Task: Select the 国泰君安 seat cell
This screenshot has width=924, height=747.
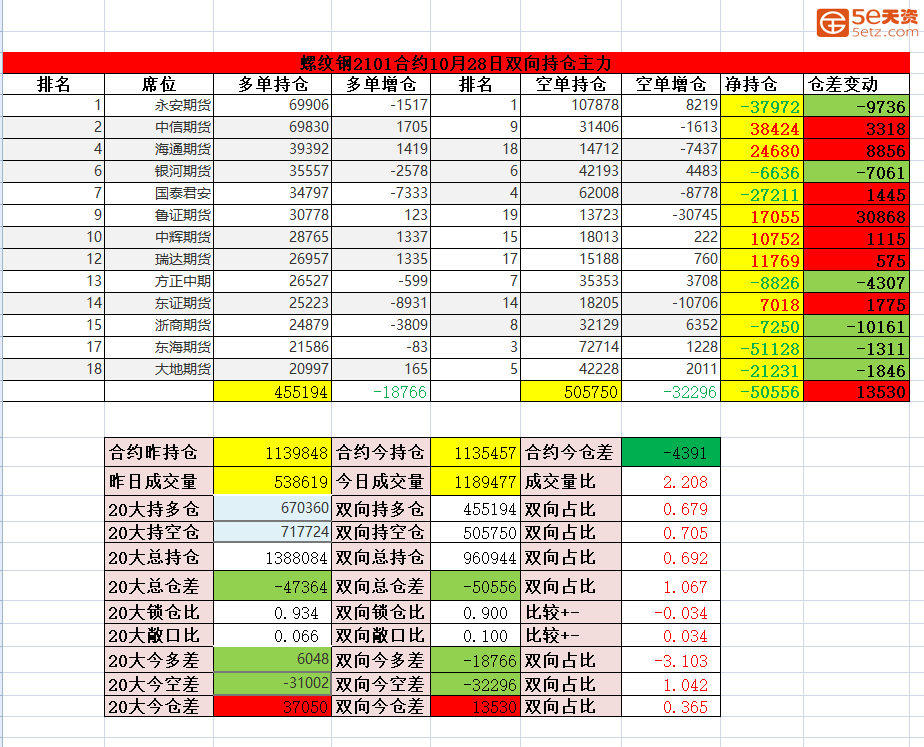Action: point(159,193)
